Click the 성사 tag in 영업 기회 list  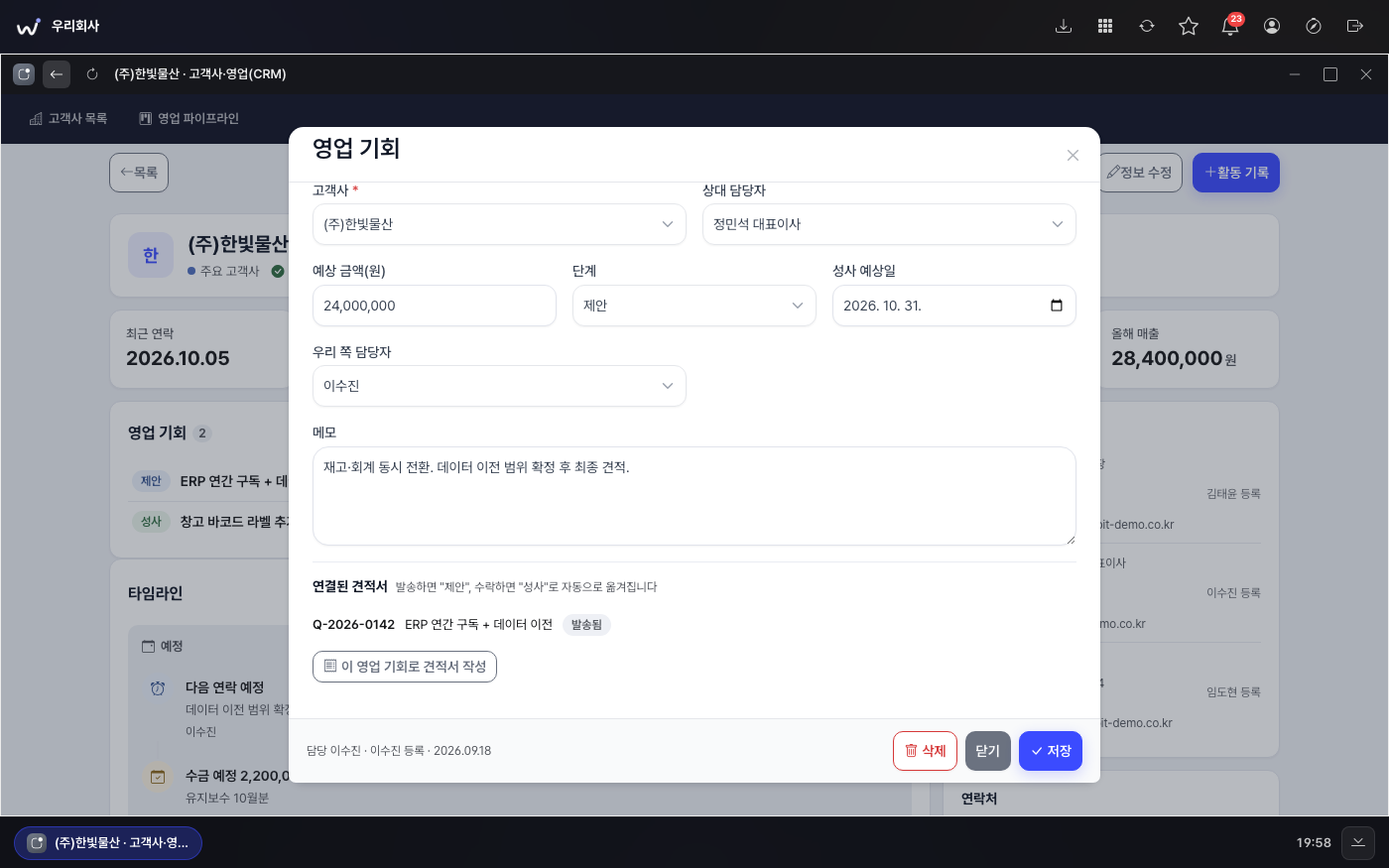pyautogui.click(x=151, y=522)
